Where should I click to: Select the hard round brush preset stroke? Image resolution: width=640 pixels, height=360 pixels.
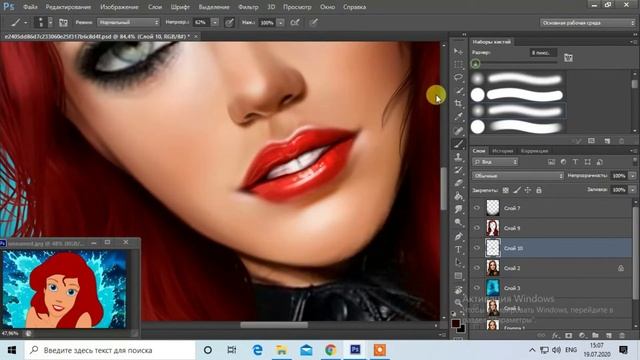(x=525, y=95)
